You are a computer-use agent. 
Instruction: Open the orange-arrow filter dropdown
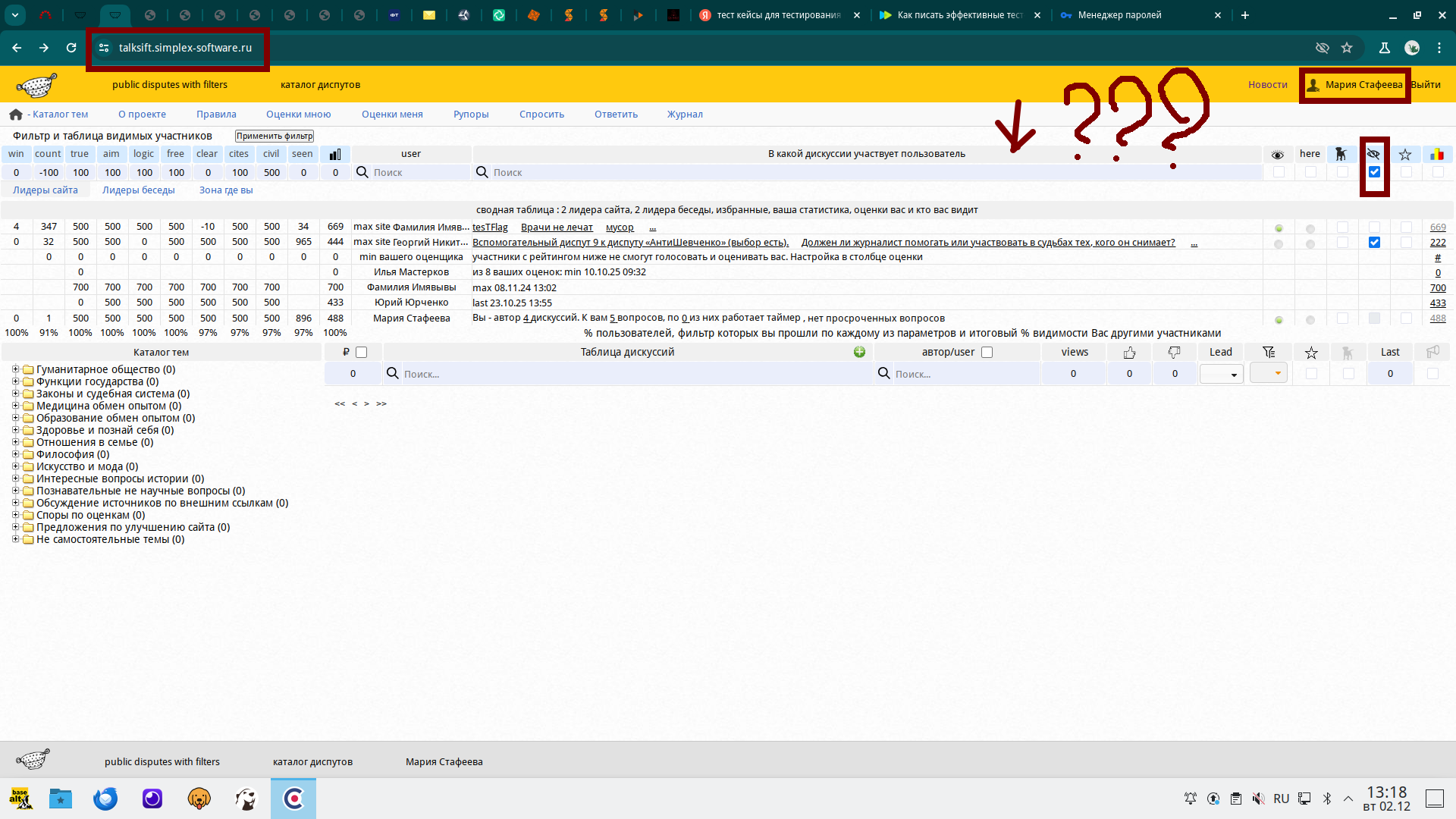1269,373
